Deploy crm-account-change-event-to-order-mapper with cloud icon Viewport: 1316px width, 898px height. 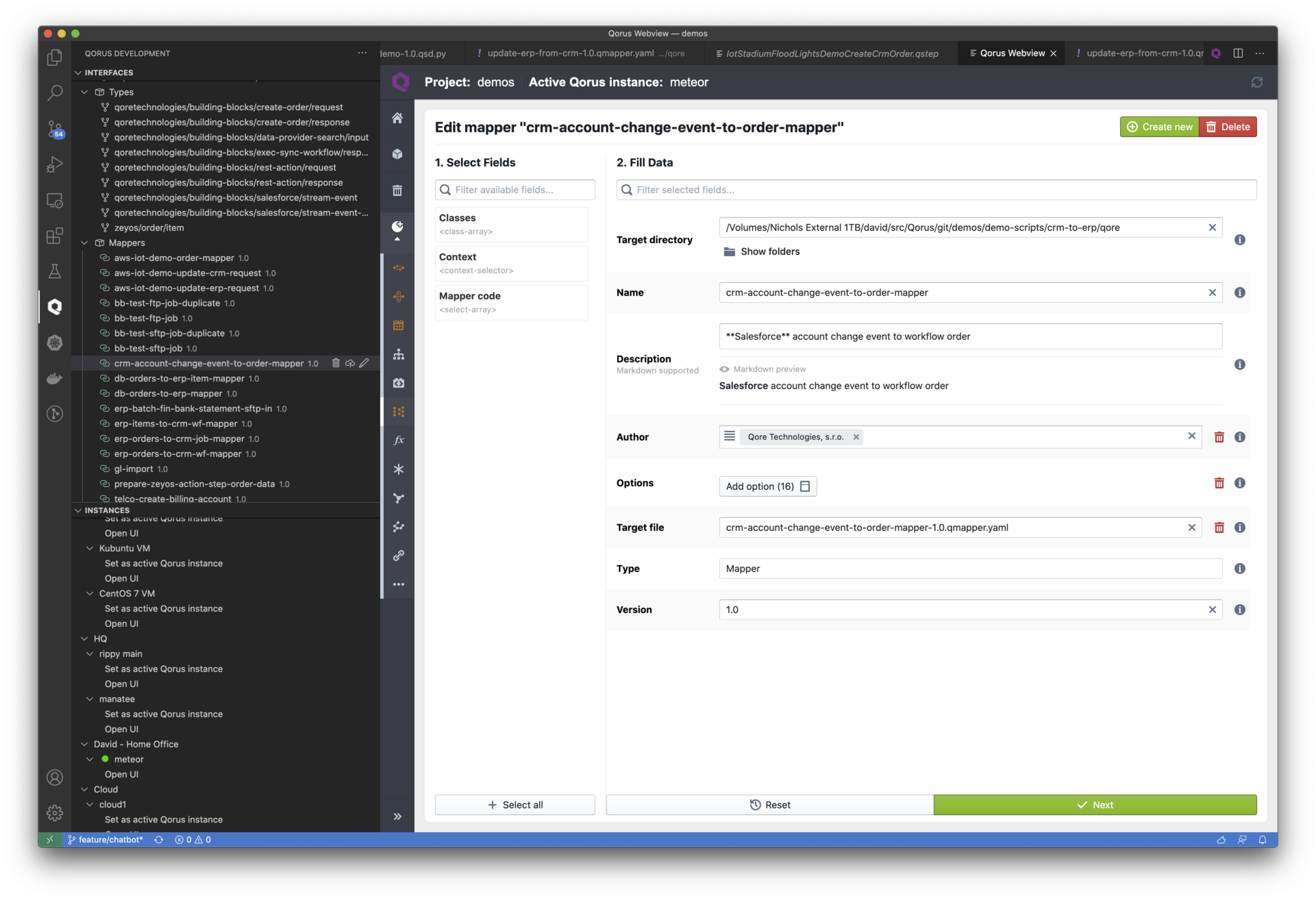coord(350,363)
